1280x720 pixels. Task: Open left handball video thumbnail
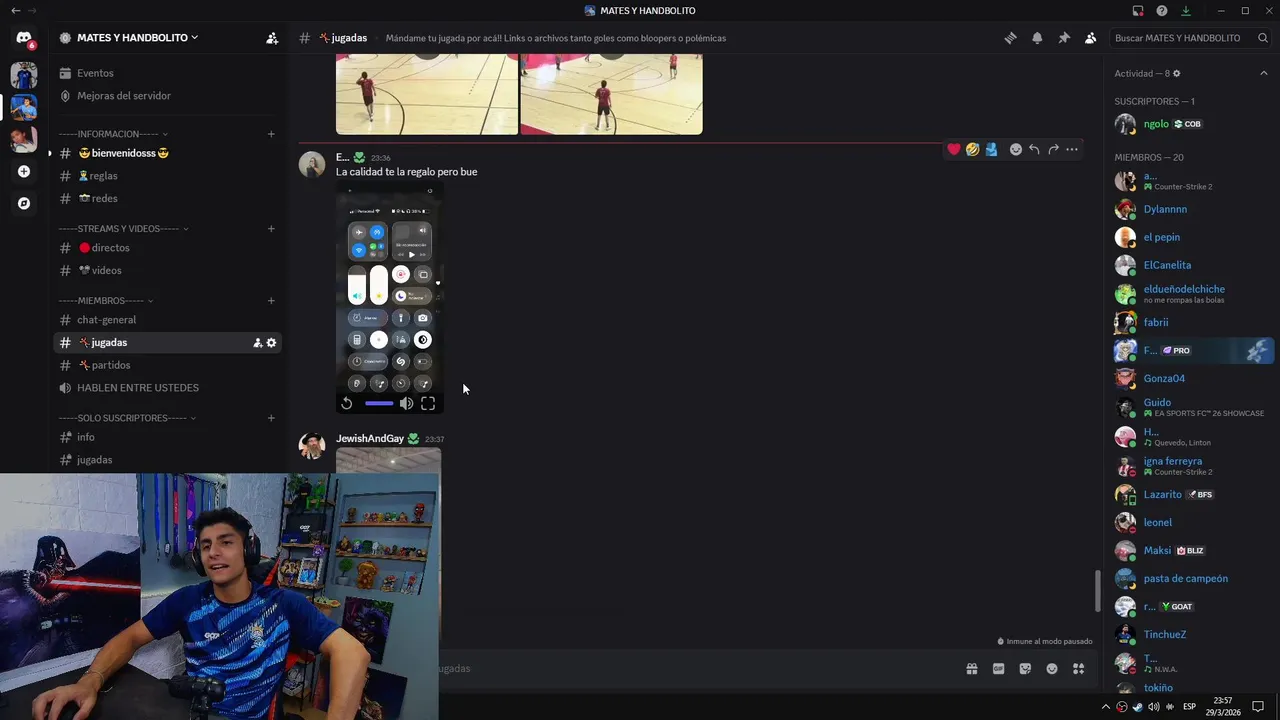point(427,94)
